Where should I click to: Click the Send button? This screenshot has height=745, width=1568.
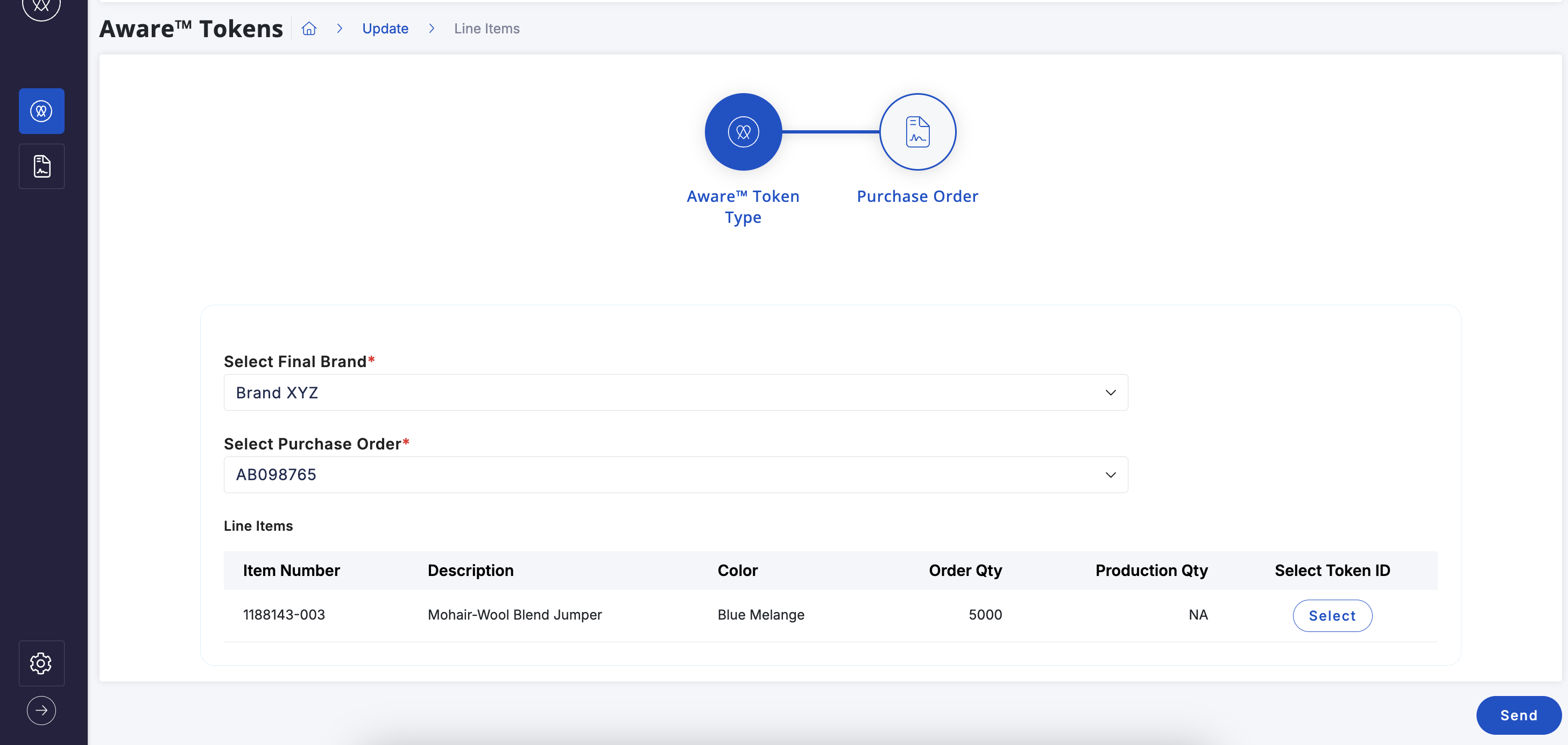tap(1518, 715)
